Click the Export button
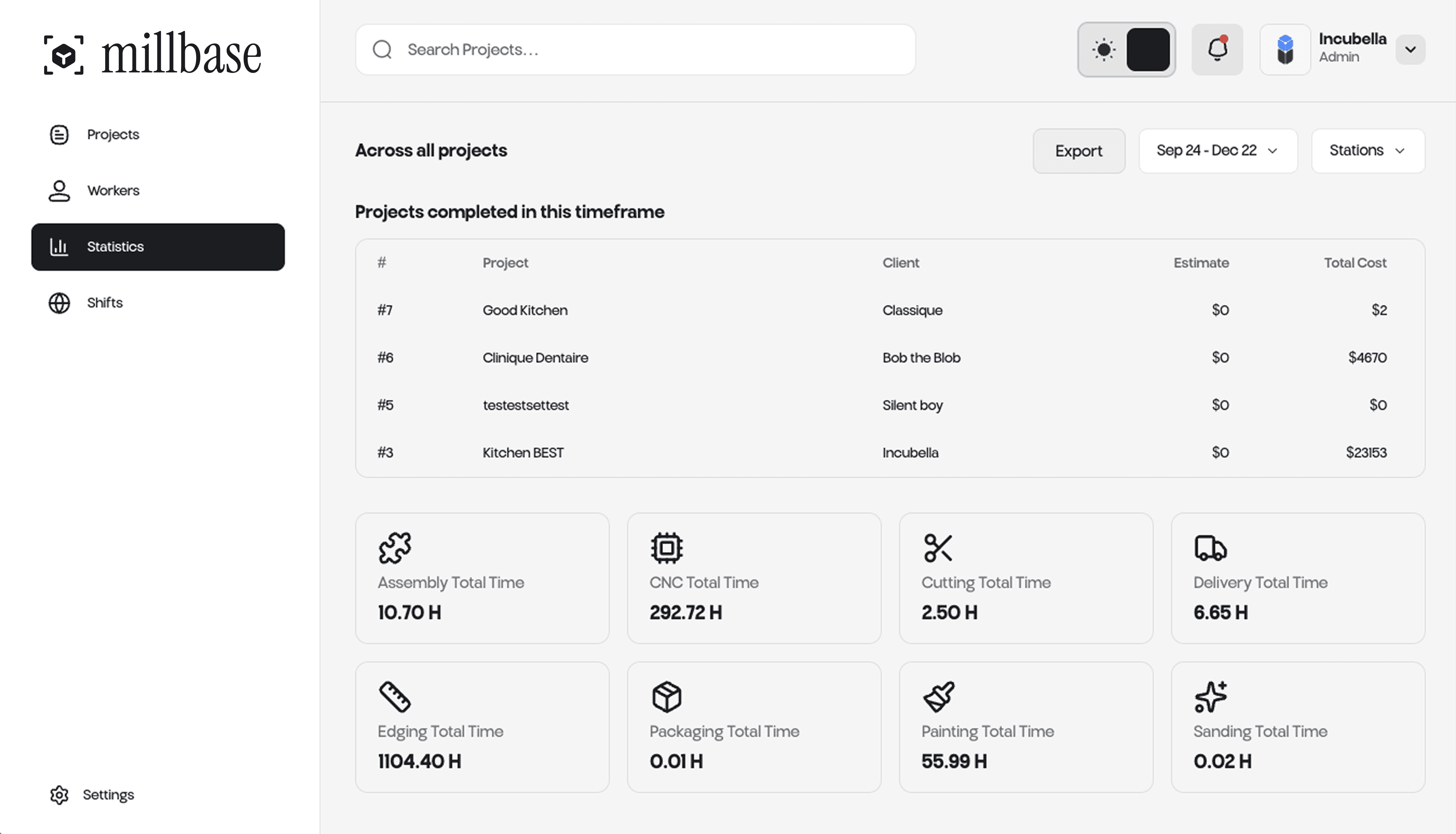The width and height of the screenshot is (1456, 834). (x=1078, y=151)
